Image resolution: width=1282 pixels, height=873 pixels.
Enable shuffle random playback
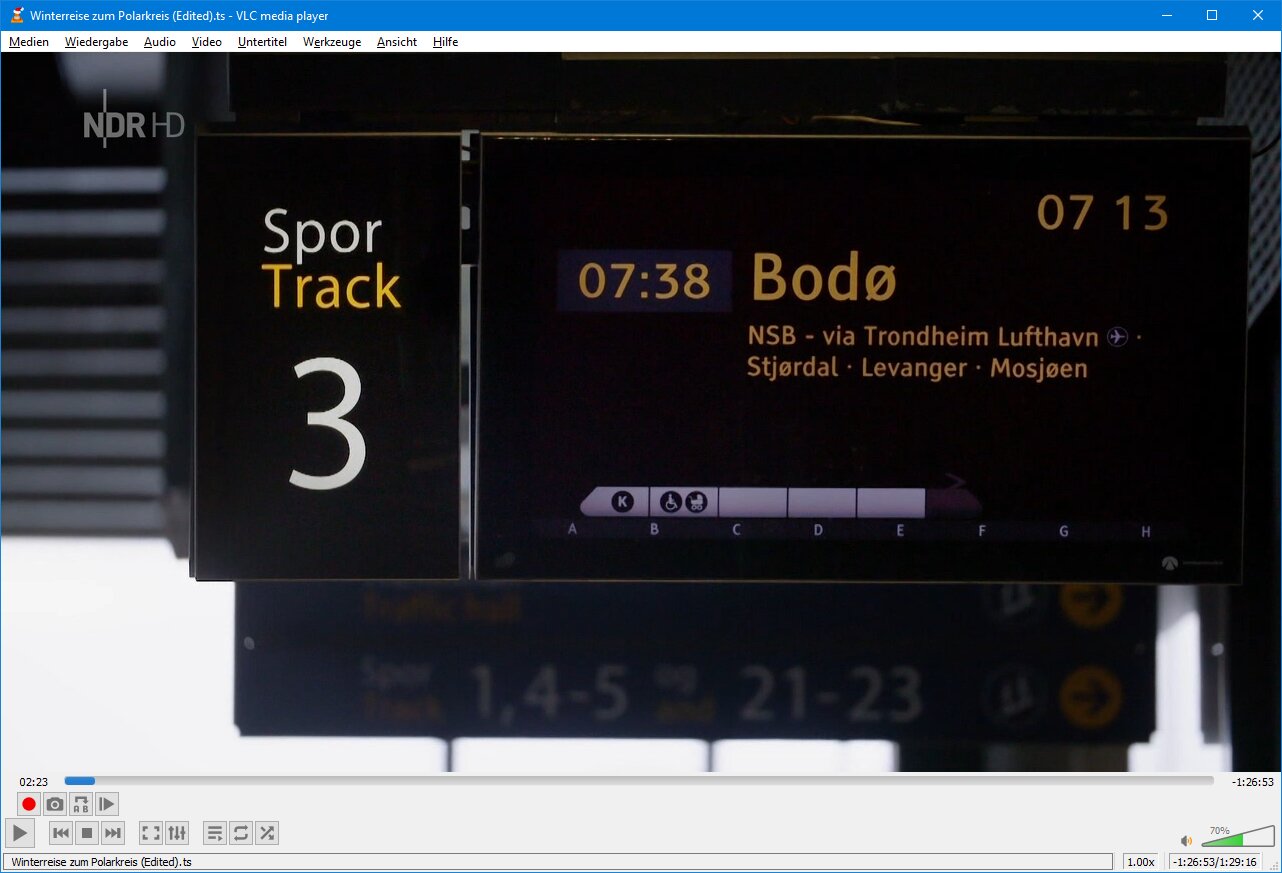pyautogui.click(x=266, y=833)
